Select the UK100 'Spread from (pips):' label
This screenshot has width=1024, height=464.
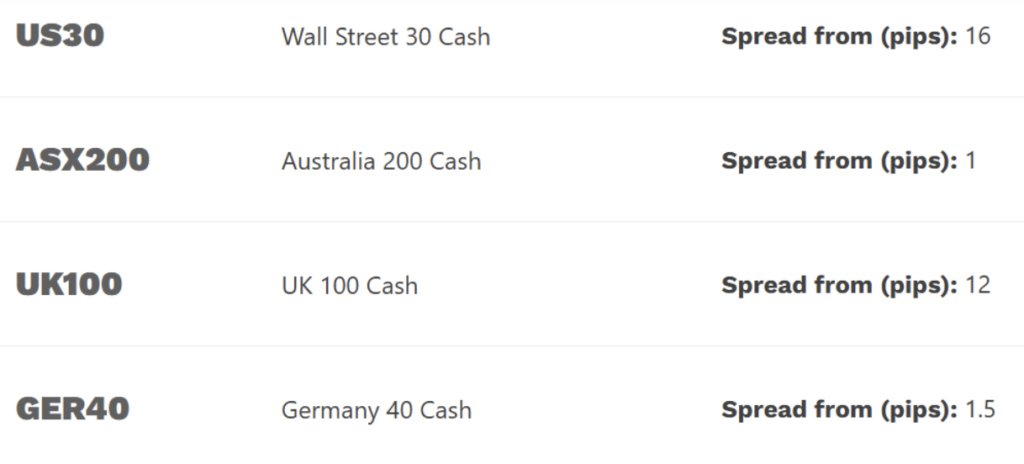click(x=839, y=286)
